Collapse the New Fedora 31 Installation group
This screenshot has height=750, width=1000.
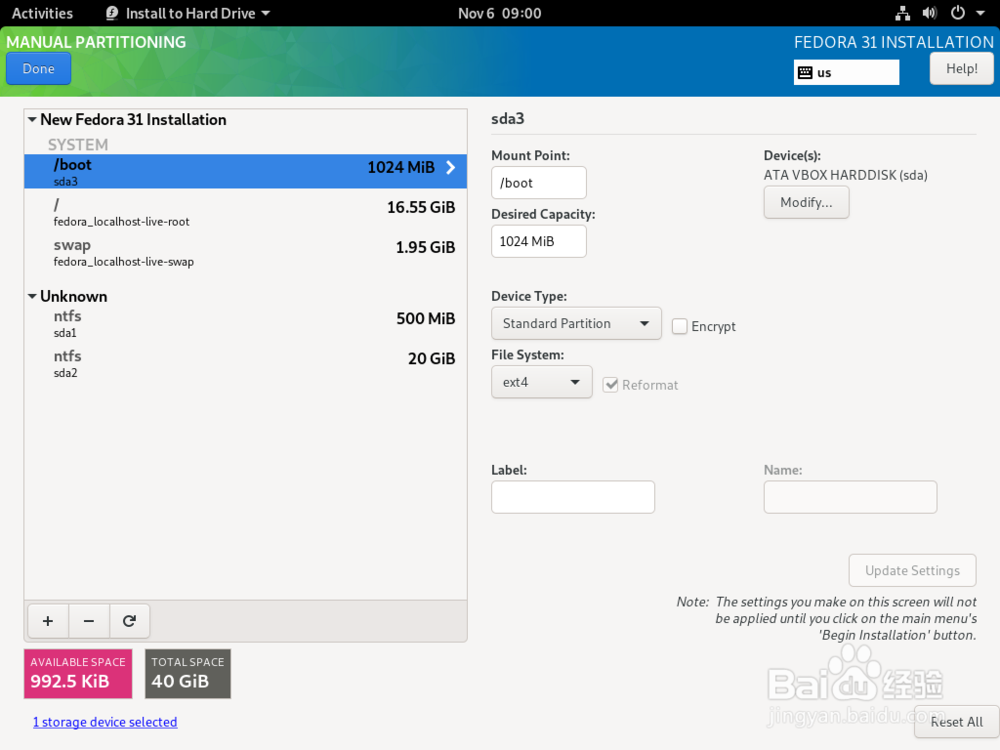coord(32,120)
